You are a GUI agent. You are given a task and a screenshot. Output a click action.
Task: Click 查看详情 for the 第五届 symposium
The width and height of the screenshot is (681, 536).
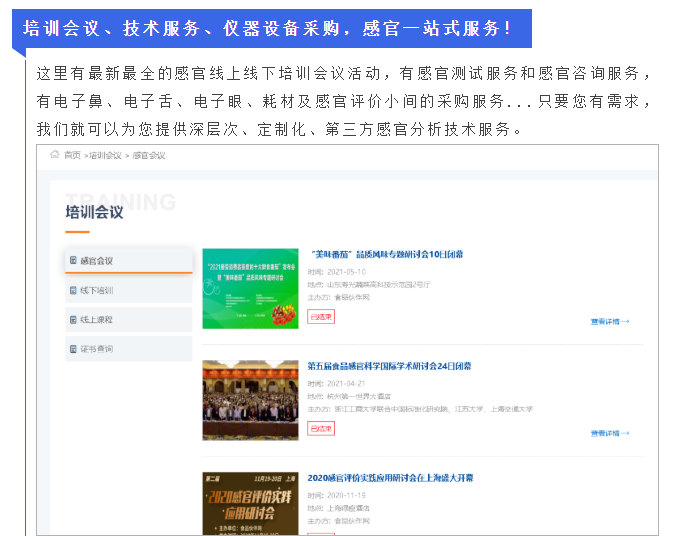(x=609, y=433)
